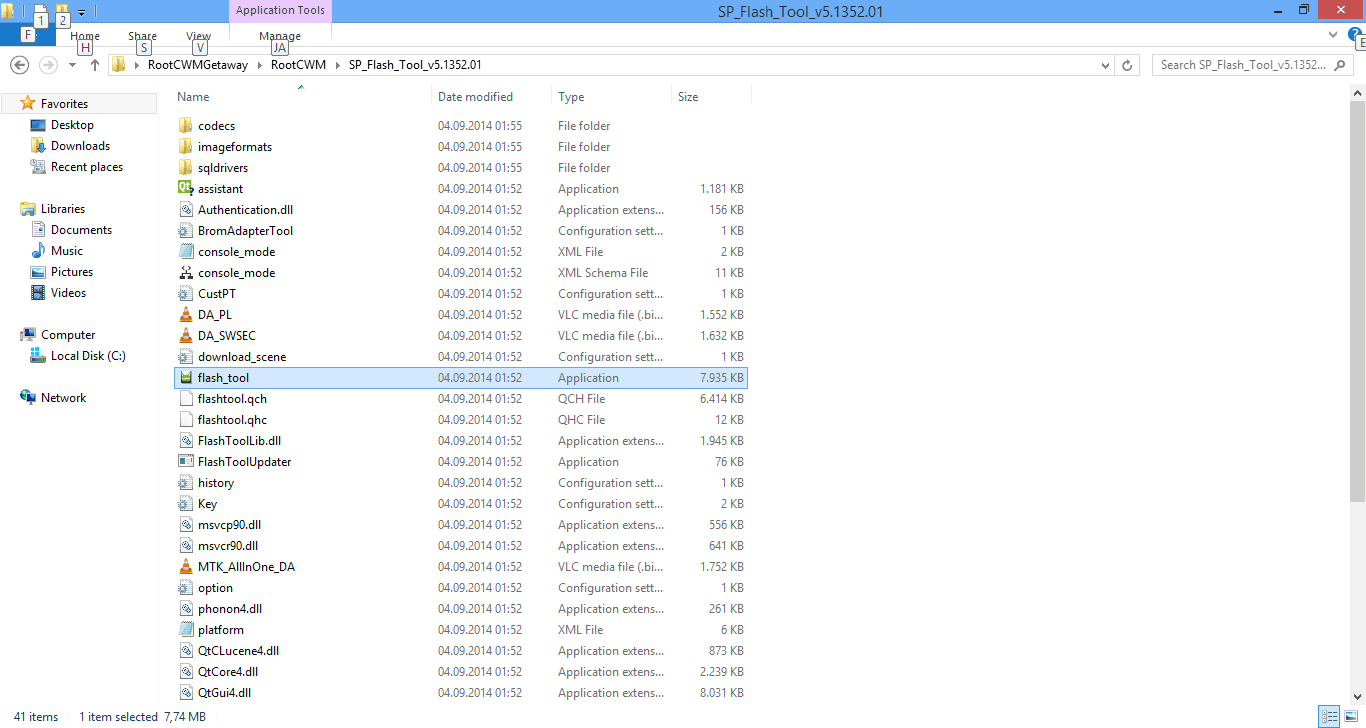Open the Music library

tap(67, 251)
